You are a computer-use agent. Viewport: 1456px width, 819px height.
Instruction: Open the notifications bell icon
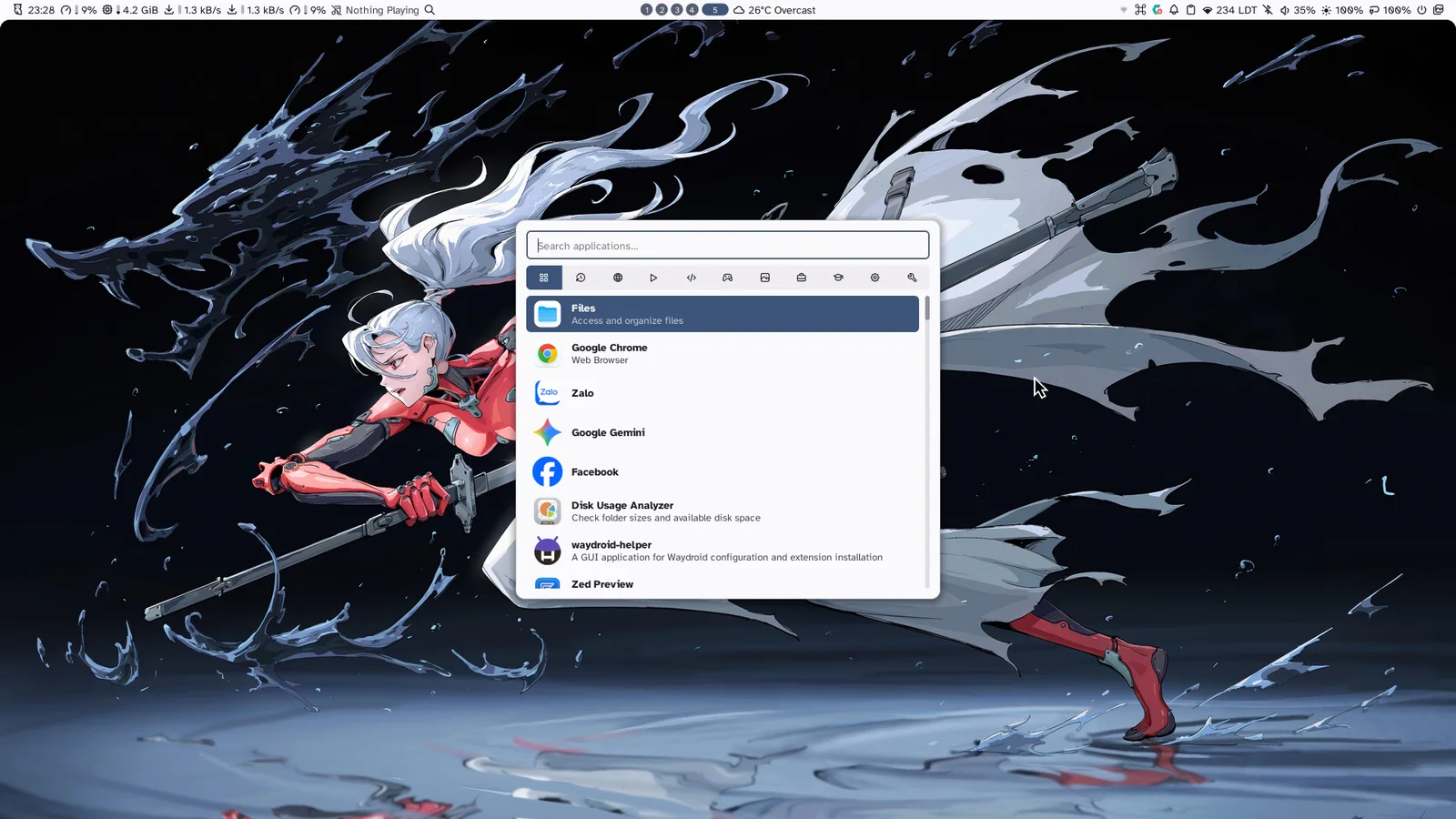(x=1174, y=10)
